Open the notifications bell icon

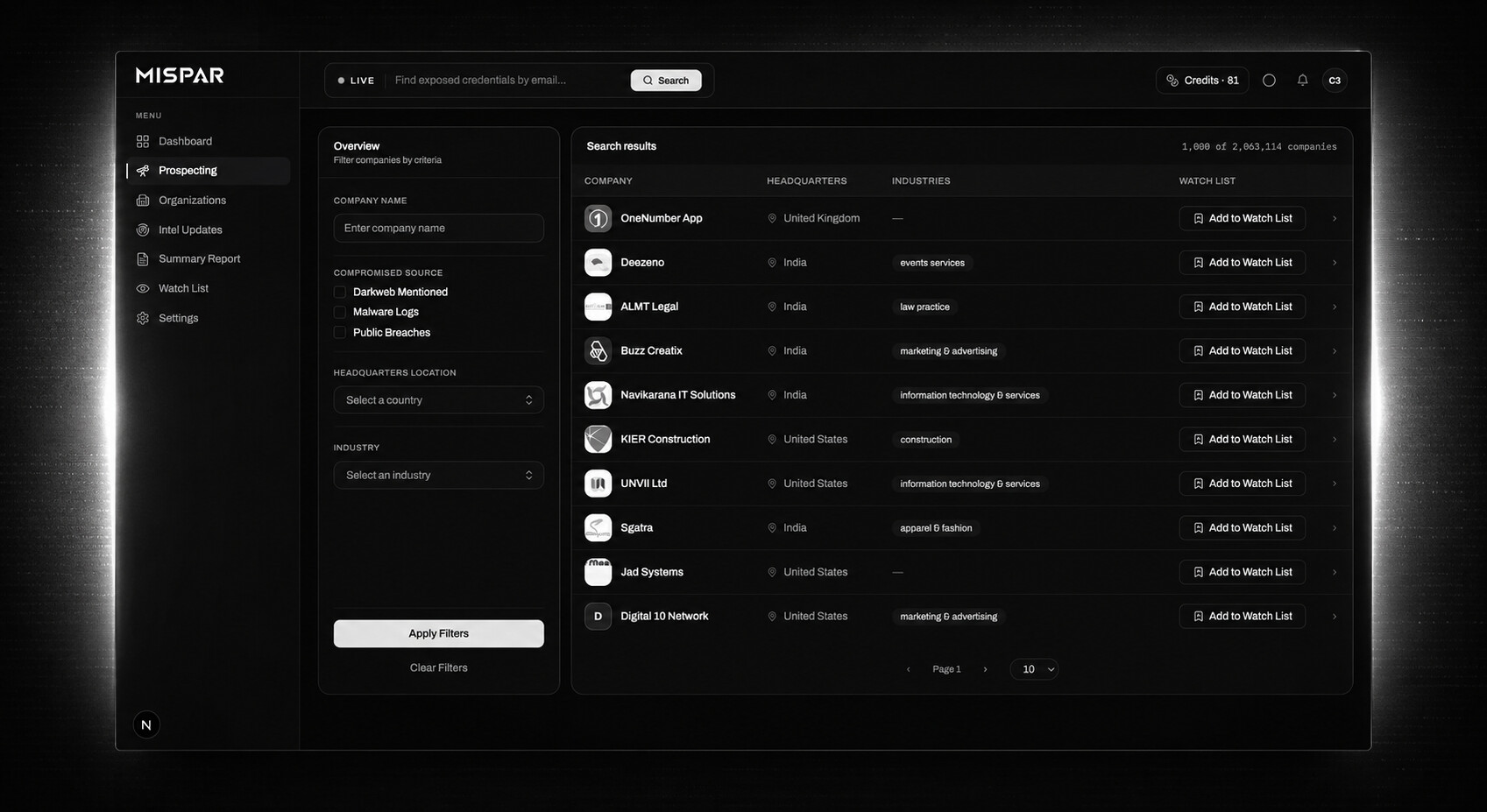pos(1302,80)
